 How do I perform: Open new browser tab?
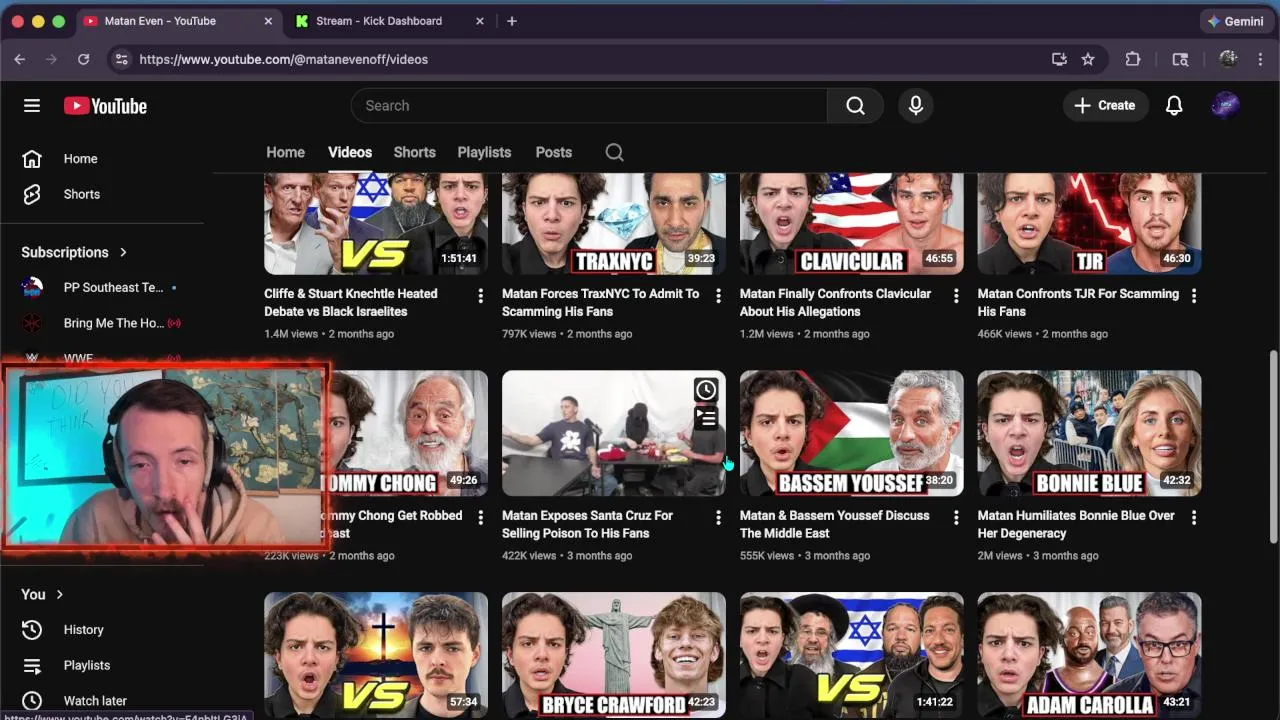tap(511, 21)
